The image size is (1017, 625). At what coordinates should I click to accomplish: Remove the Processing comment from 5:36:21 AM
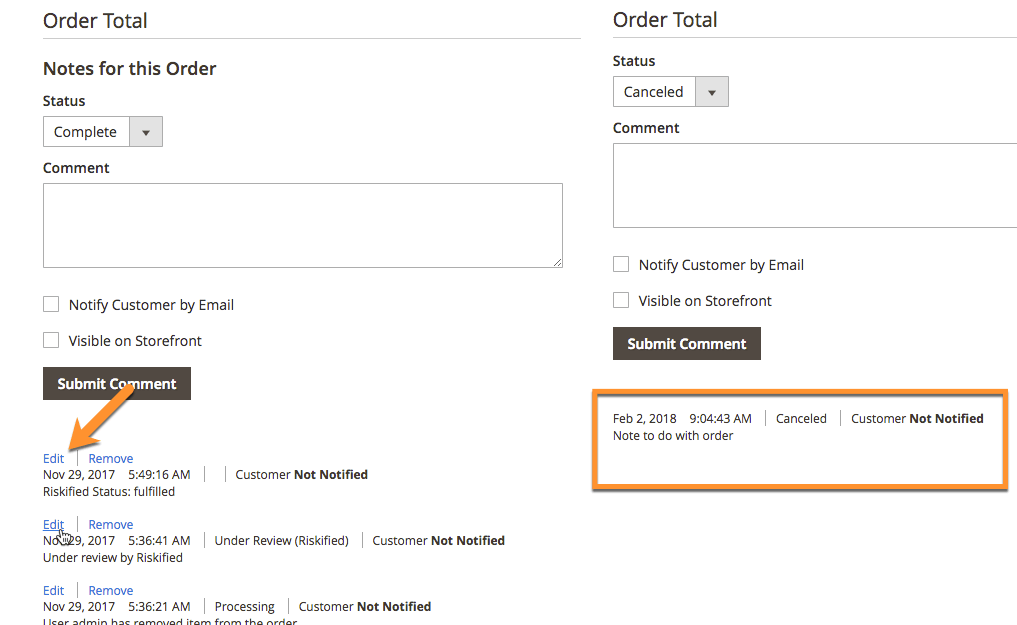tap(110, 591)
